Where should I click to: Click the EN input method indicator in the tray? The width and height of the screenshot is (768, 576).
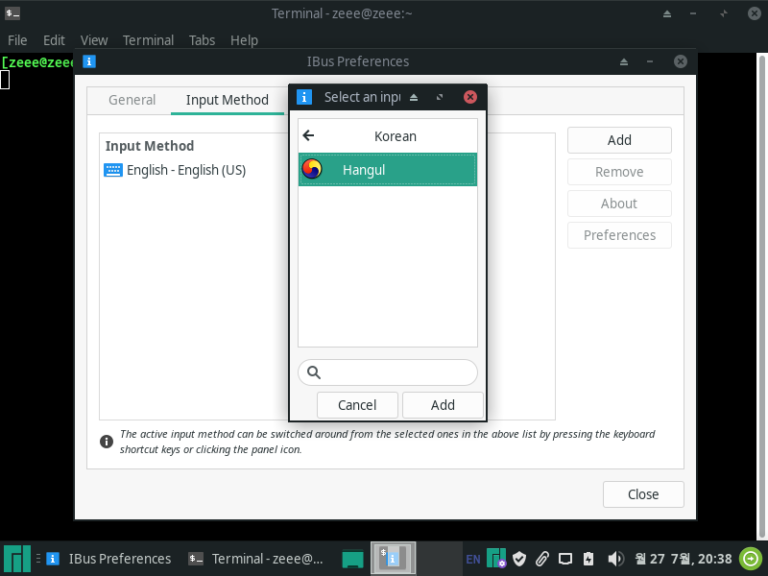pyautogui.click(x=473, y=559)
